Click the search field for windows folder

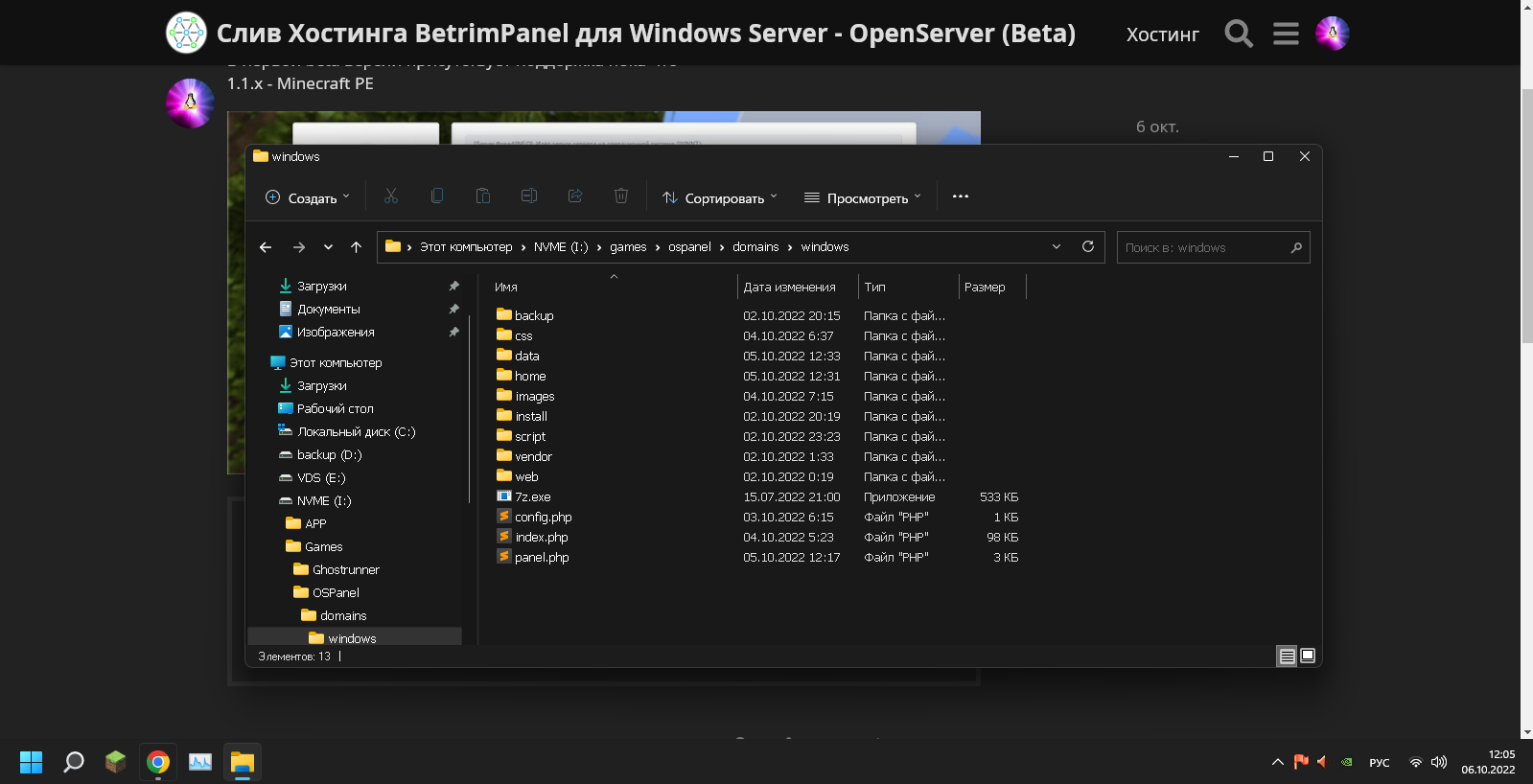tap(1204, 247)
